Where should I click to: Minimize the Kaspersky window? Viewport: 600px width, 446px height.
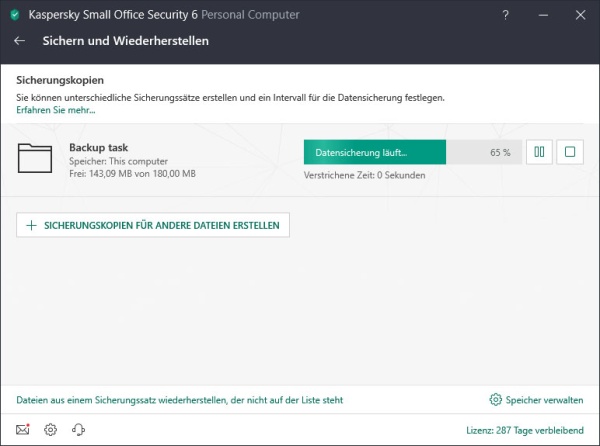[543, 15]
